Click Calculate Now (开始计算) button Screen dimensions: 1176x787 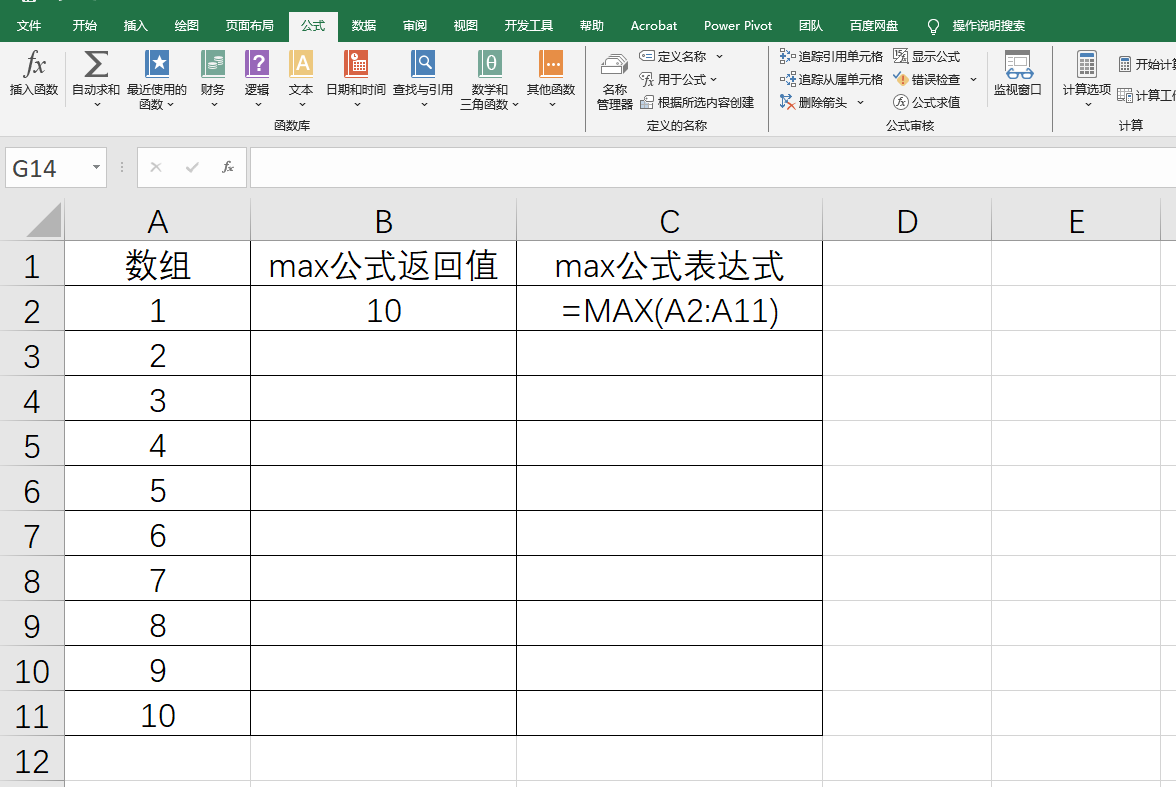[1146, 65]
